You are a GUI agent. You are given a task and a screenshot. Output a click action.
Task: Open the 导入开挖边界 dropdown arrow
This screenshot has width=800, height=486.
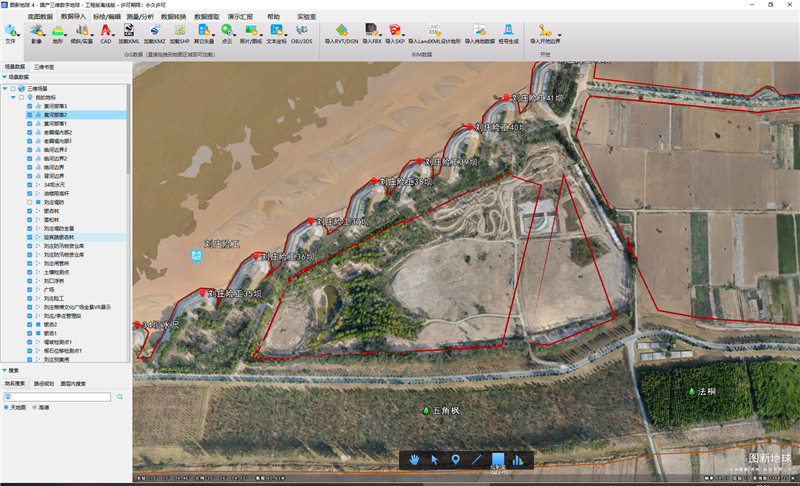click(x=560, y=35)
